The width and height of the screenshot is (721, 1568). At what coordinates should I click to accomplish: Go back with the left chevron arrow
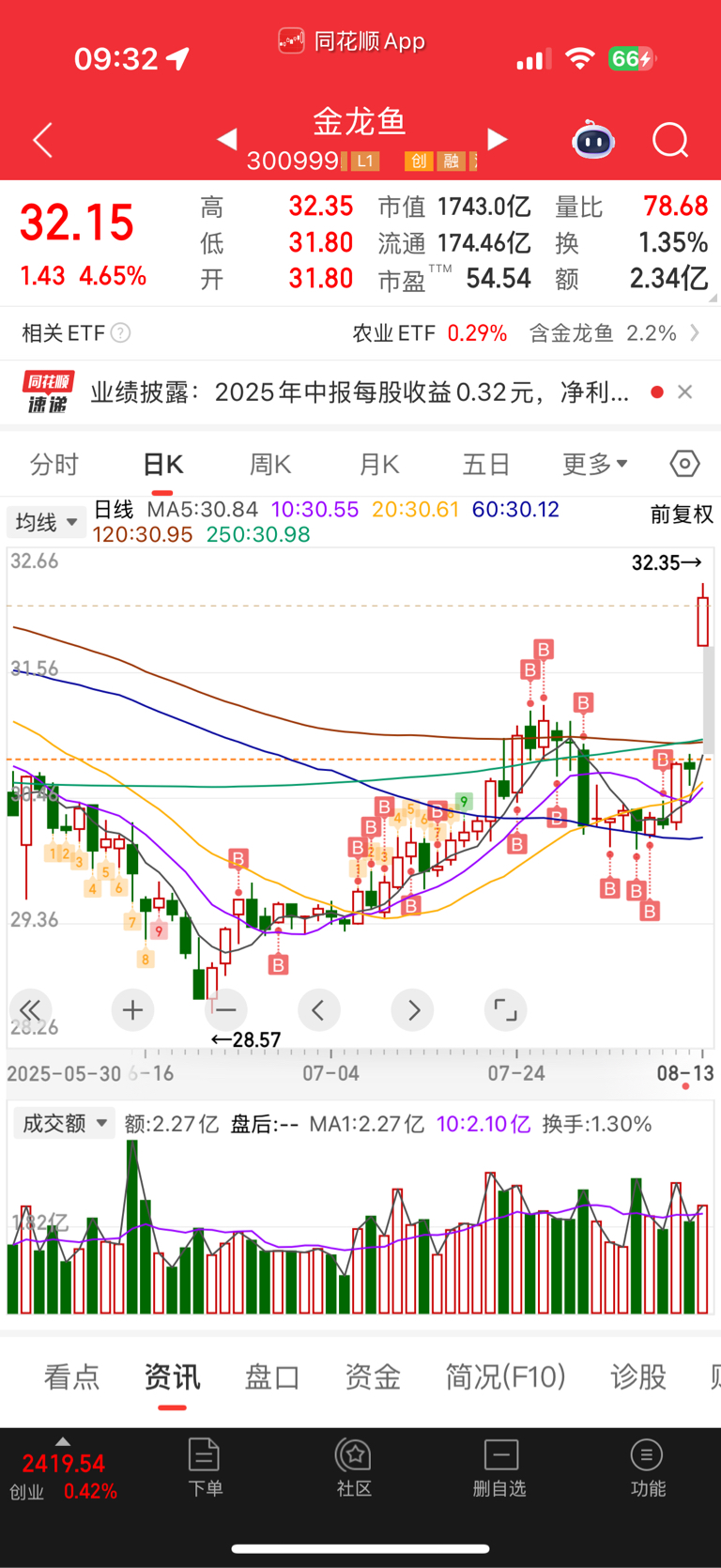coord(43,141)
